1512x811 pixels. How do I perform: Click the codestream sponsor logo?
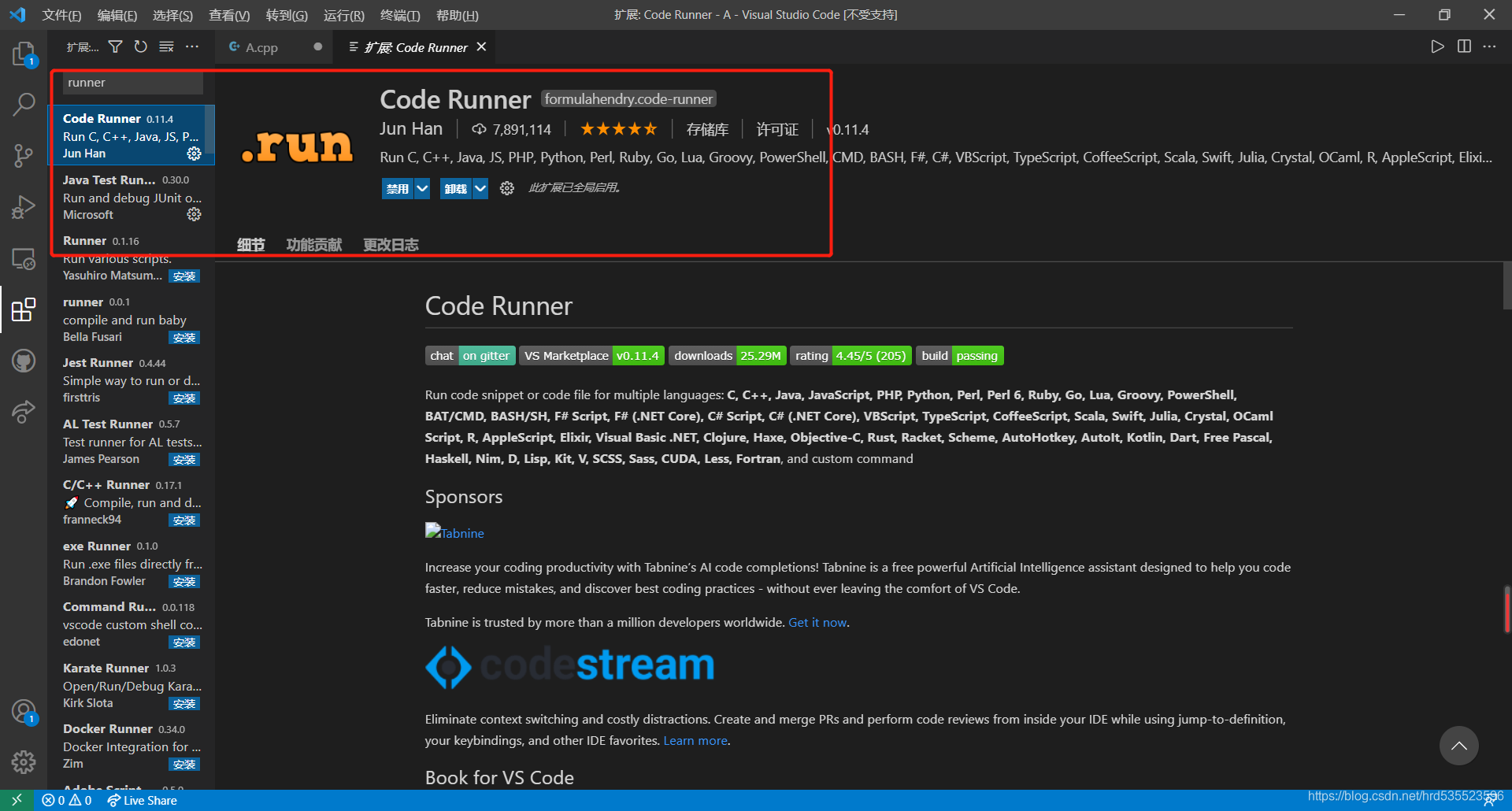[x=570, y=666]
